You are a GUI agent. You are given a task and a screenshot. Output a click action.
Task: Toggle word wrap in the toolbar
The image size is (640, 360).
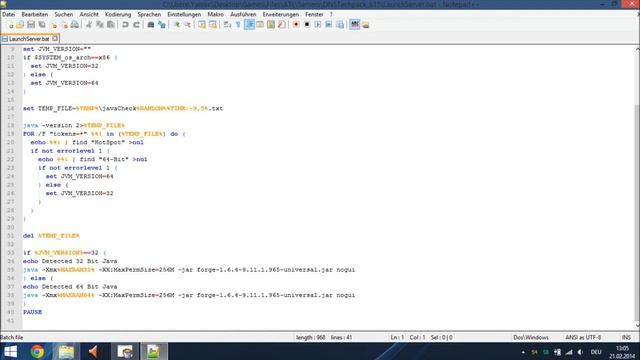coord(227,25)
